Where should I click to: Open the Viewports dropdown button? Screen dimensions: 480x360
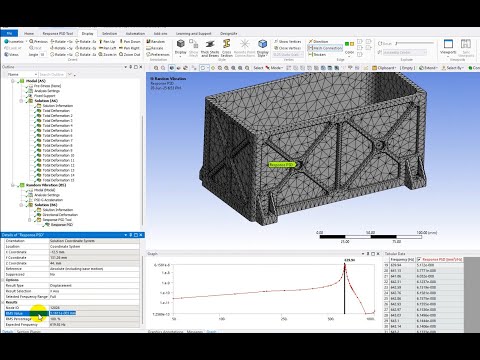pyautogui.click(x=448, y=47)
